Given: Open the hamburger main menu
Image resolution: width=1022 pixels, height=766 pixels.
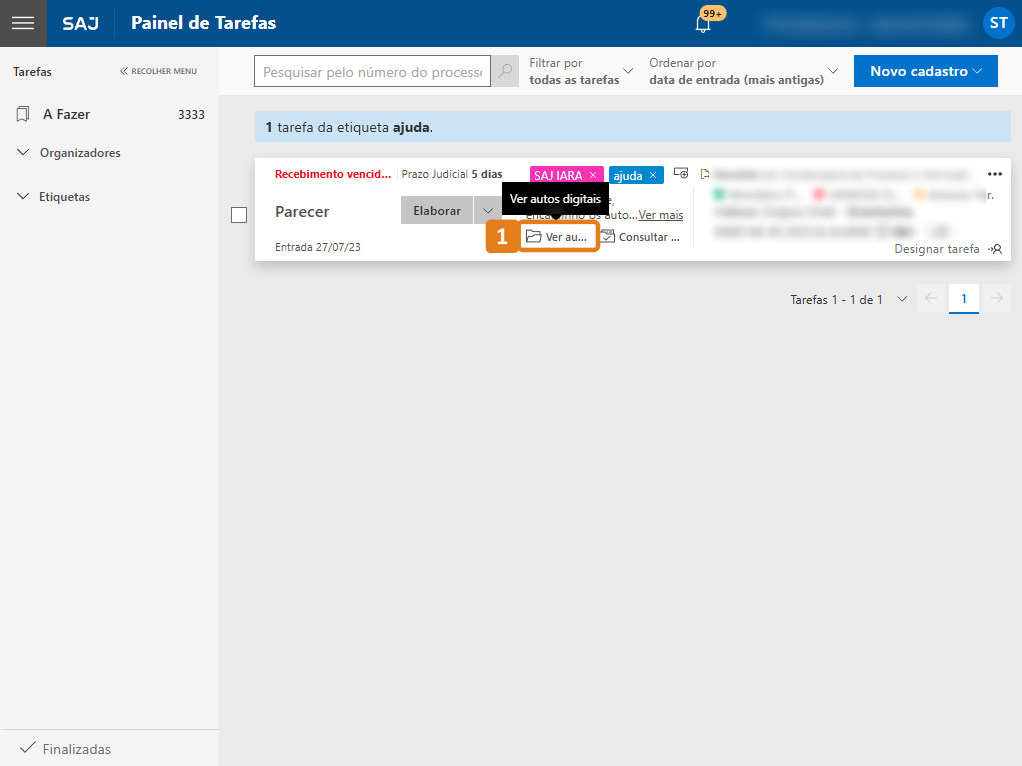Looking at the screenshot, I should coord(23,23).
